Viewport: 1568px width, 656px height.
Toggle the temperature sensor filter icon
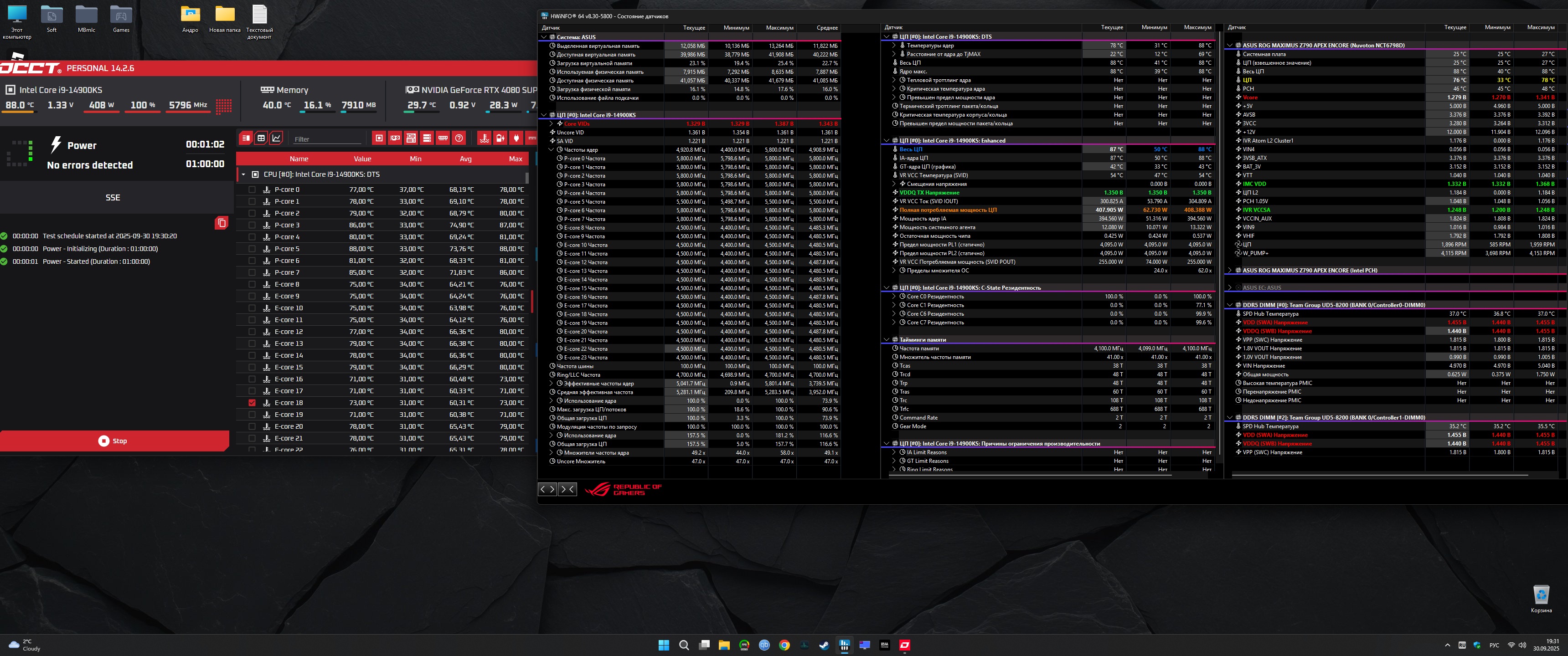tap(485, 138)
